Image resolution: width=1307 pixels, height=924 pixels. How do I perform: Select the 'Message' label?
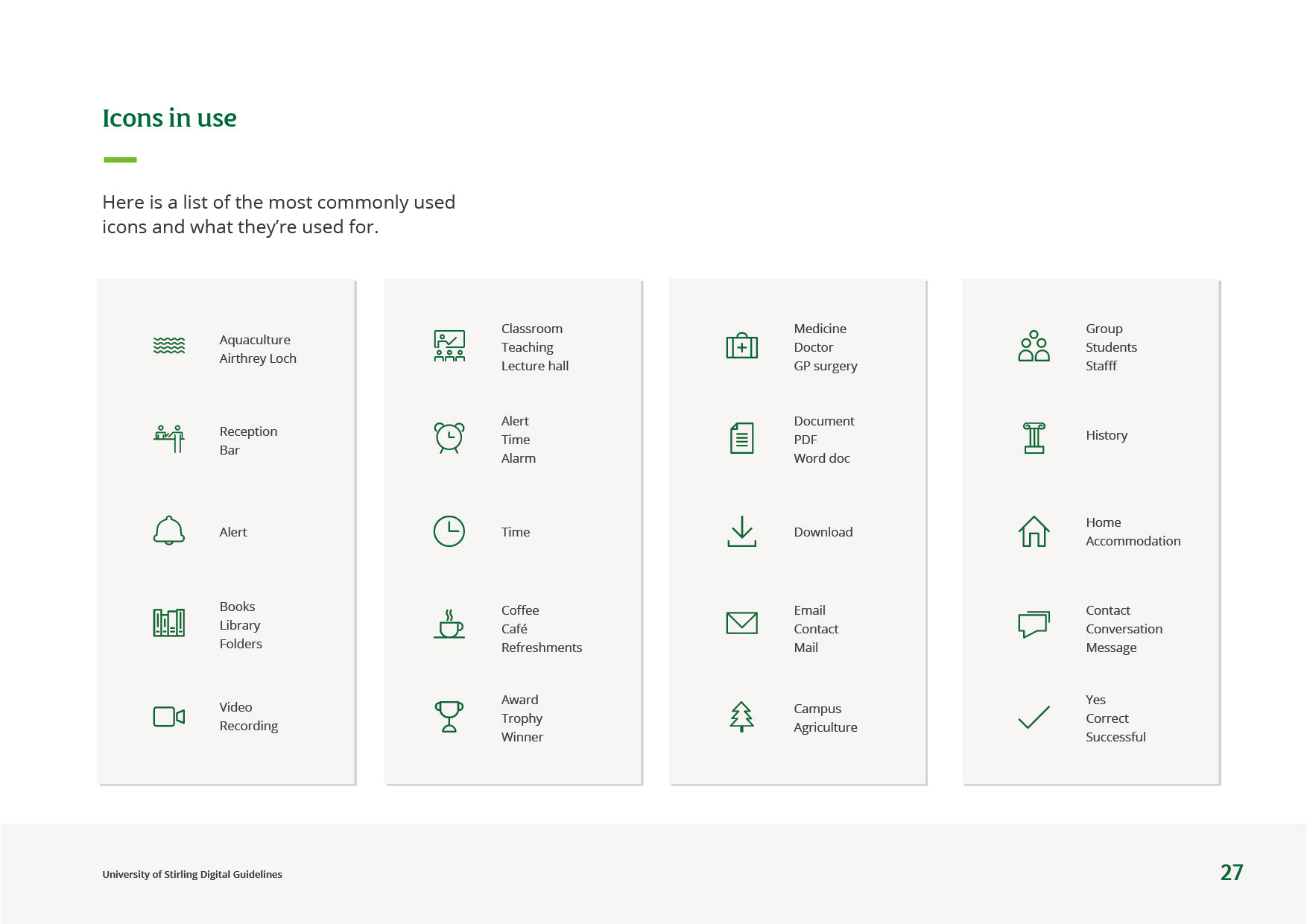1111,648
